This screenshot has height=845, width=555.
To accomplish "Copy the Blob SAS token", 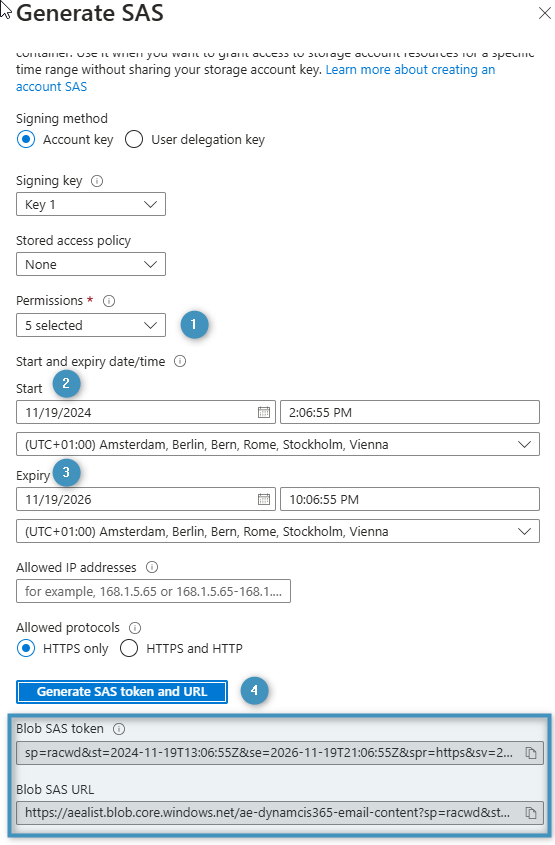I will click(531, 753).
